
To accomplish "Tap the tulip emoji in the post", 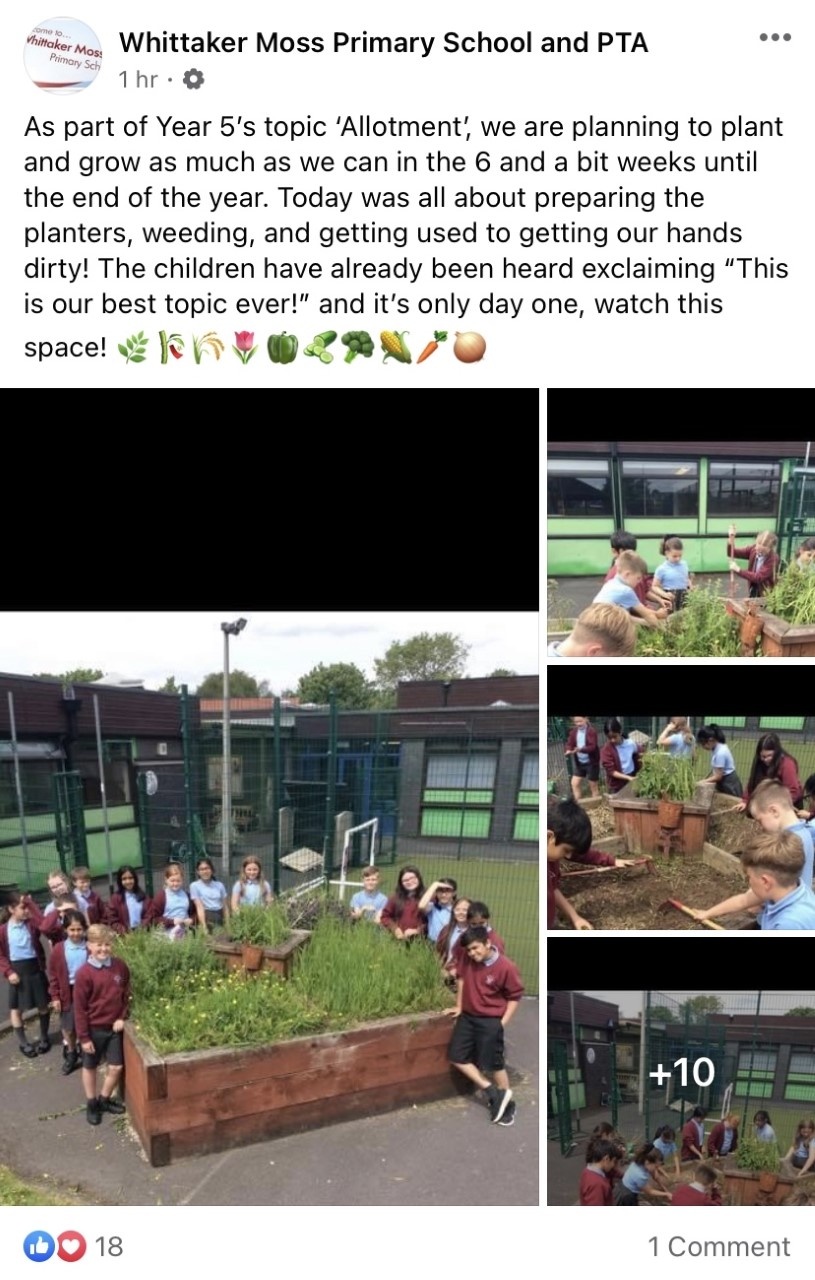I will point(244,348).
